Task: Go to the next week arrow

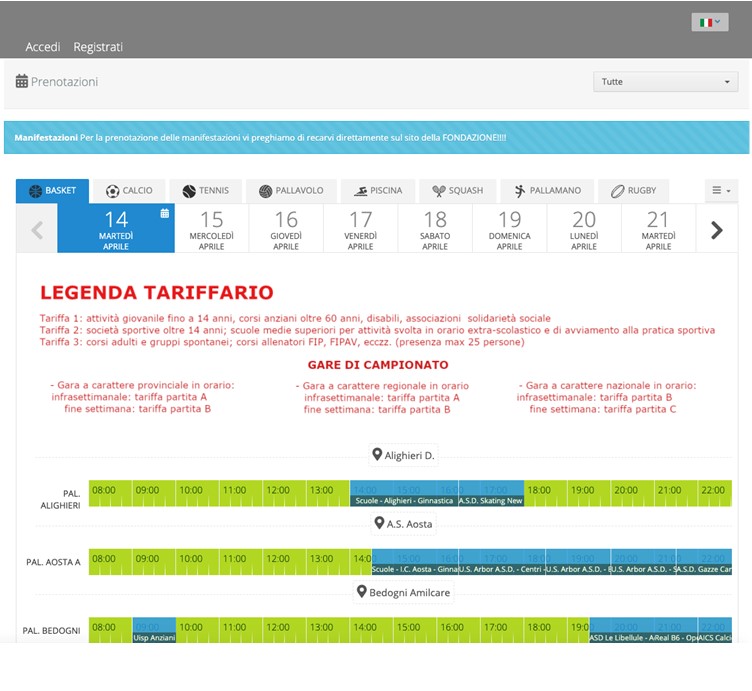Action: [x=716, y=230]
